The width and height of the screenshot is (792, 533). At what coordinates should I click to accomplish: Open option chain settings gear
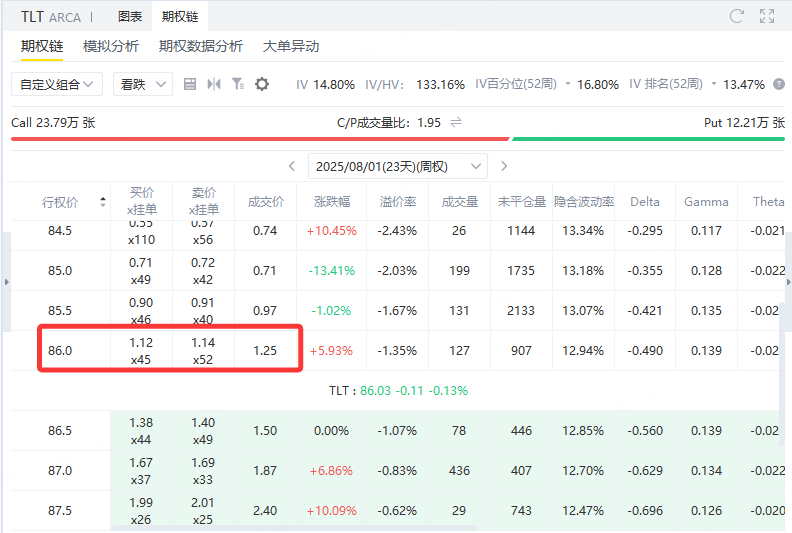(262, 84)
